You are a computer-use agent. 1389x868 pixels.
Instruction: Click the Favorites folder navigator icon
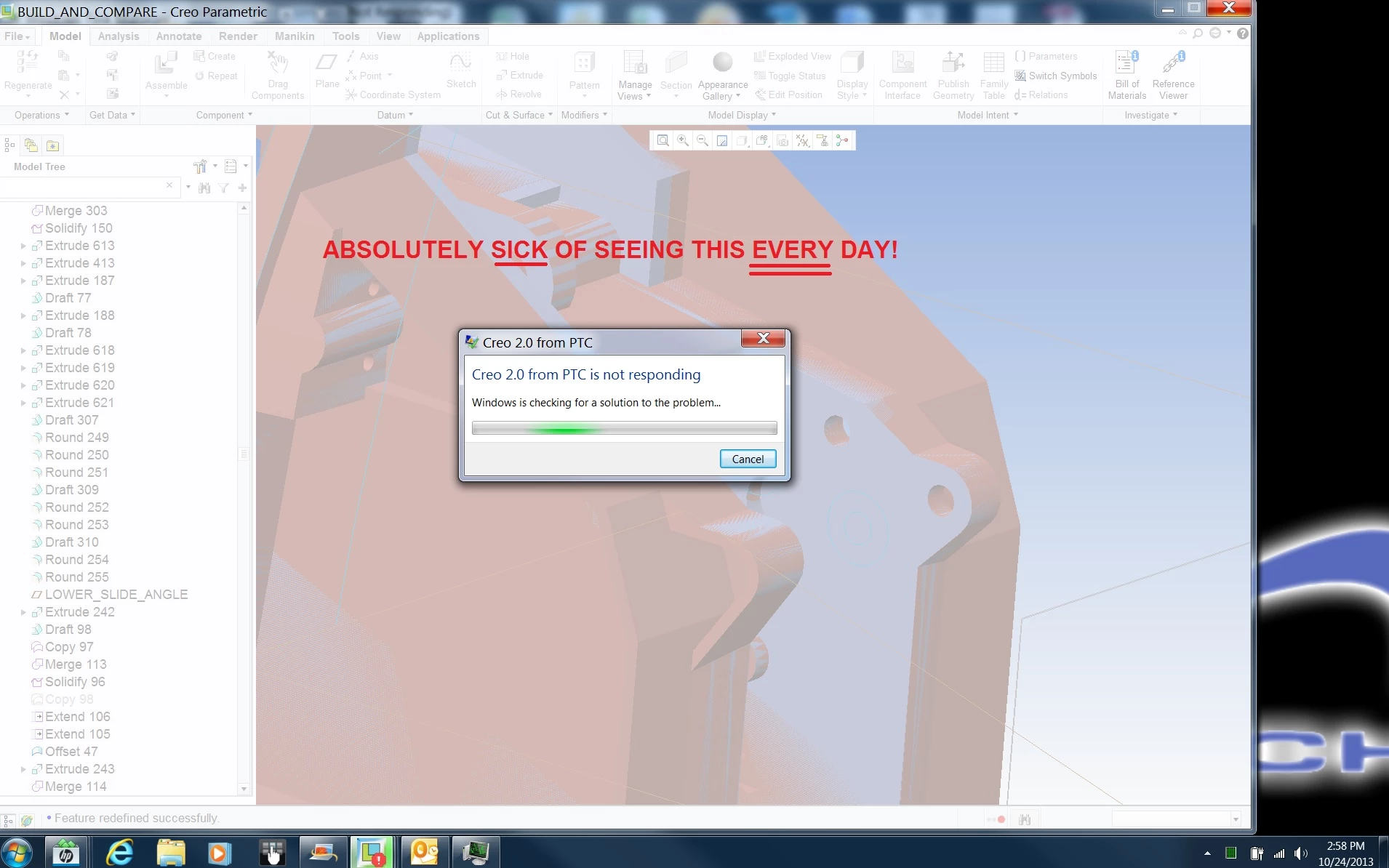(52, 145)
